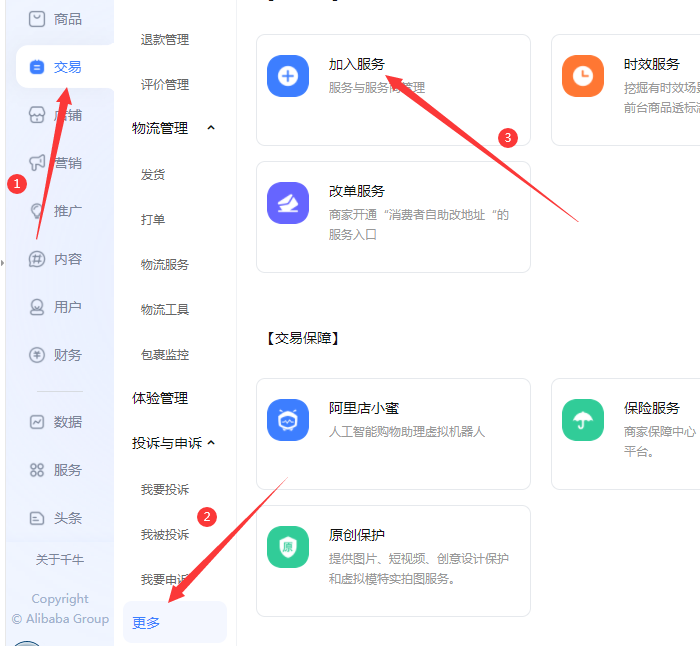Click the green shield 原创保护 icon
The image size is (700, 646).
click(288, 547)
